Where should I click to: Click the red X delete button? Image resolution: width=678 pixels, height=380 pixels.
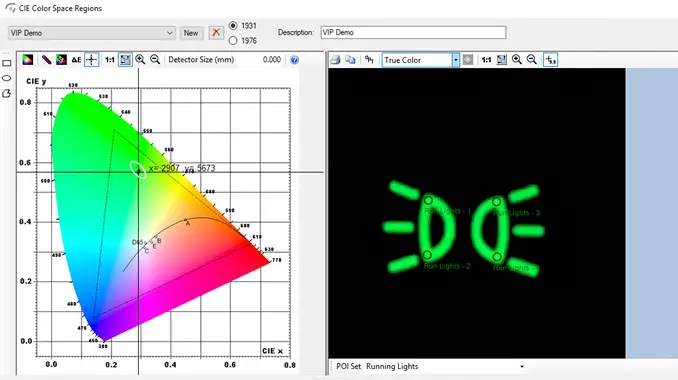(x=216, y=33)
